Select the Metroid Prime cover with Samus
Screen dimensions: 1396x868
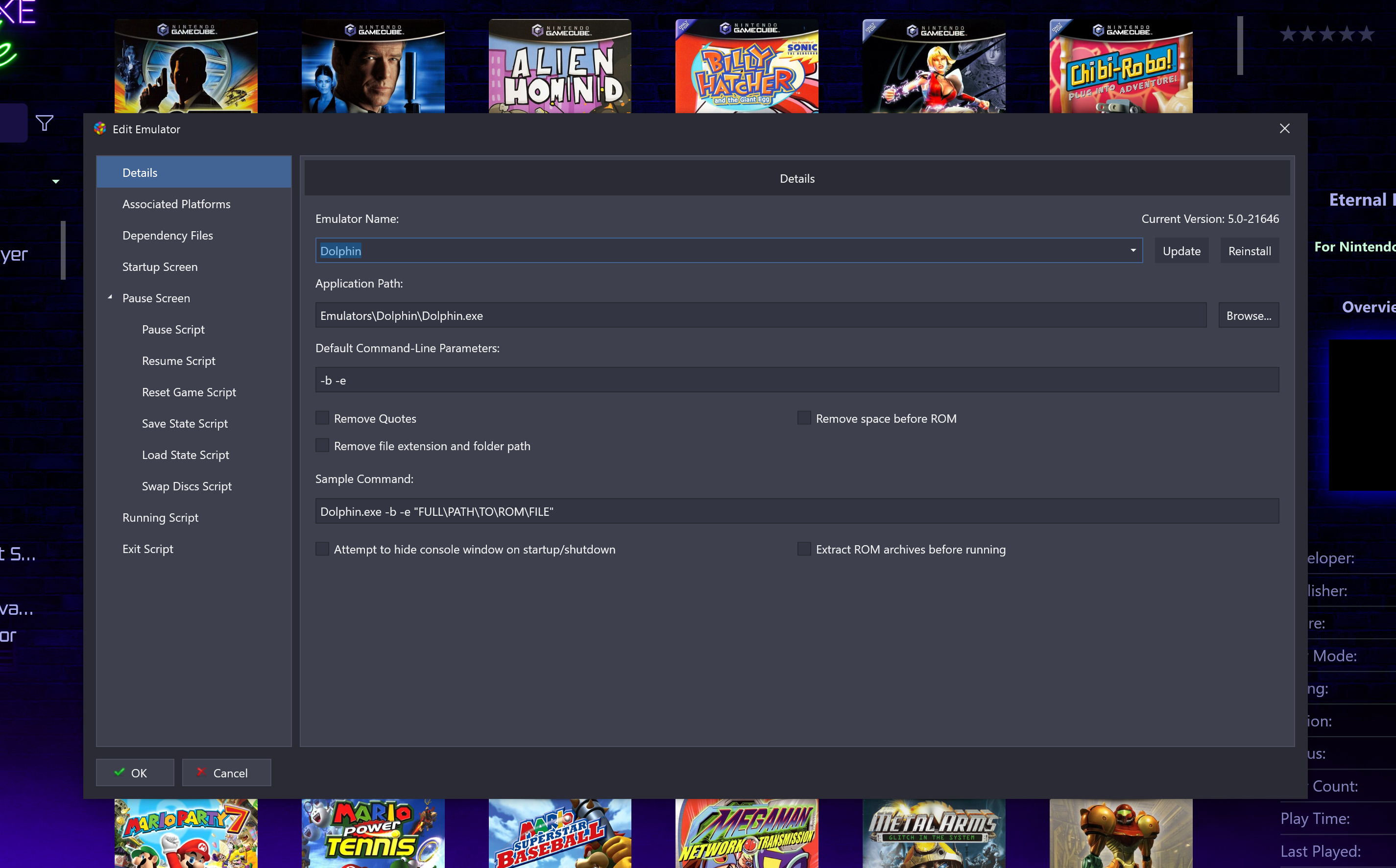coord(1121,833)
